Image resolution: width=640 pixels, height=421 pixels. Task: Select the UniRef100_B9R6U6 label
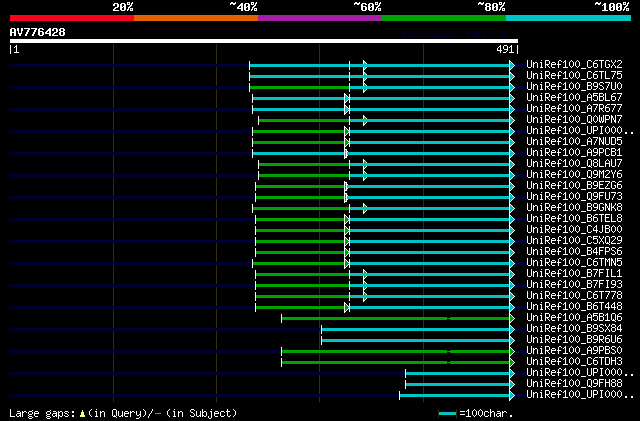pyautogui.click(x=574, y=340)
